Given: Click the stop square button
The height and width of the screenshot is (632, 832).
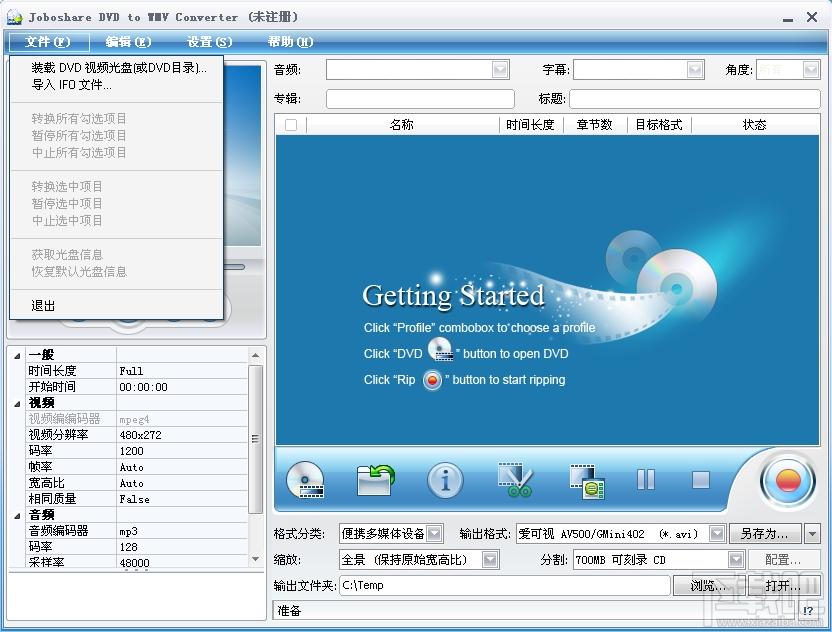Looking at the screenshot, I should 701,480.
